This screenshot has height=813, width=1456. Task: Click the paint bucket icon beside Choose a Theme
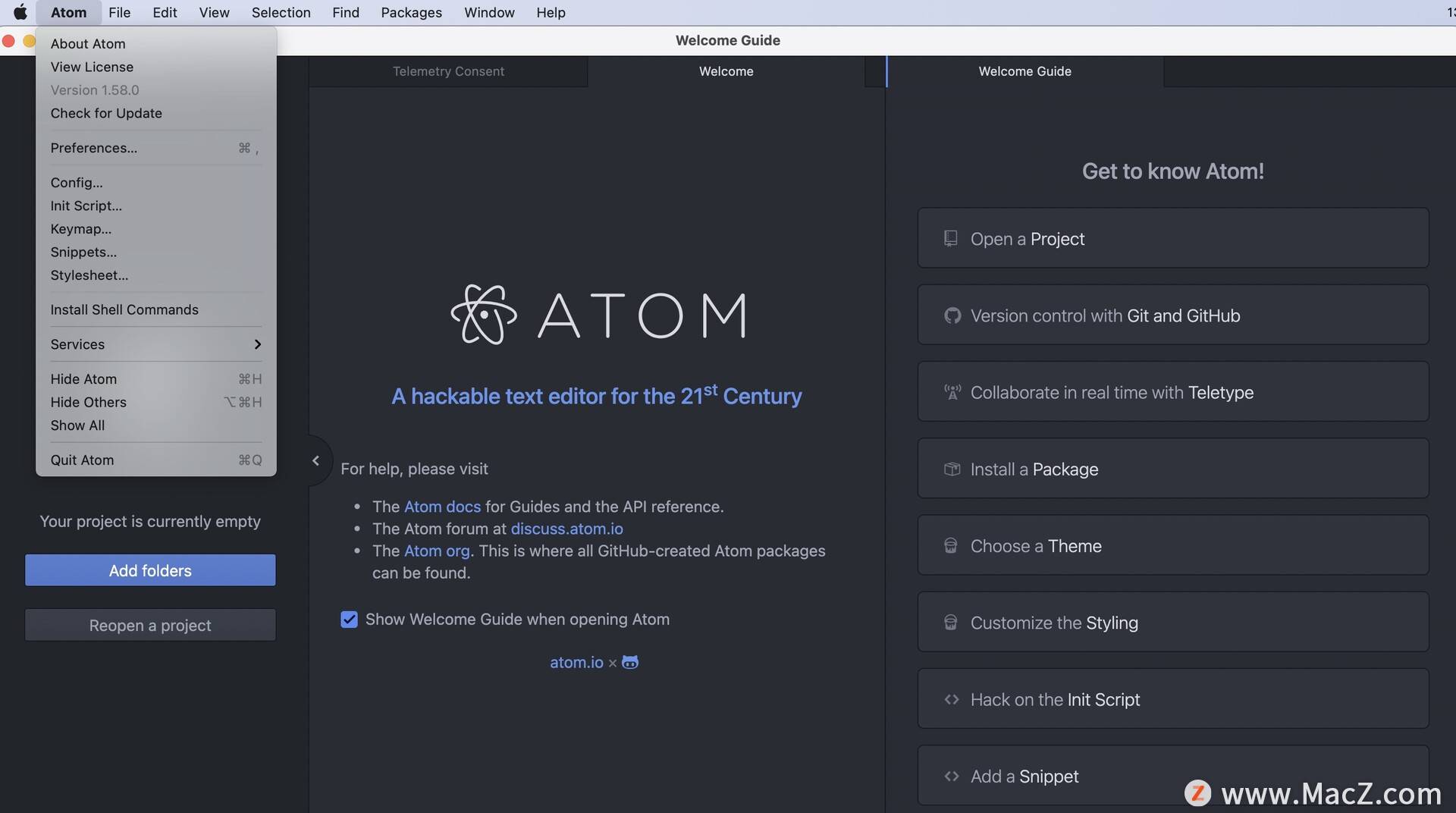[x=950, y=546]
